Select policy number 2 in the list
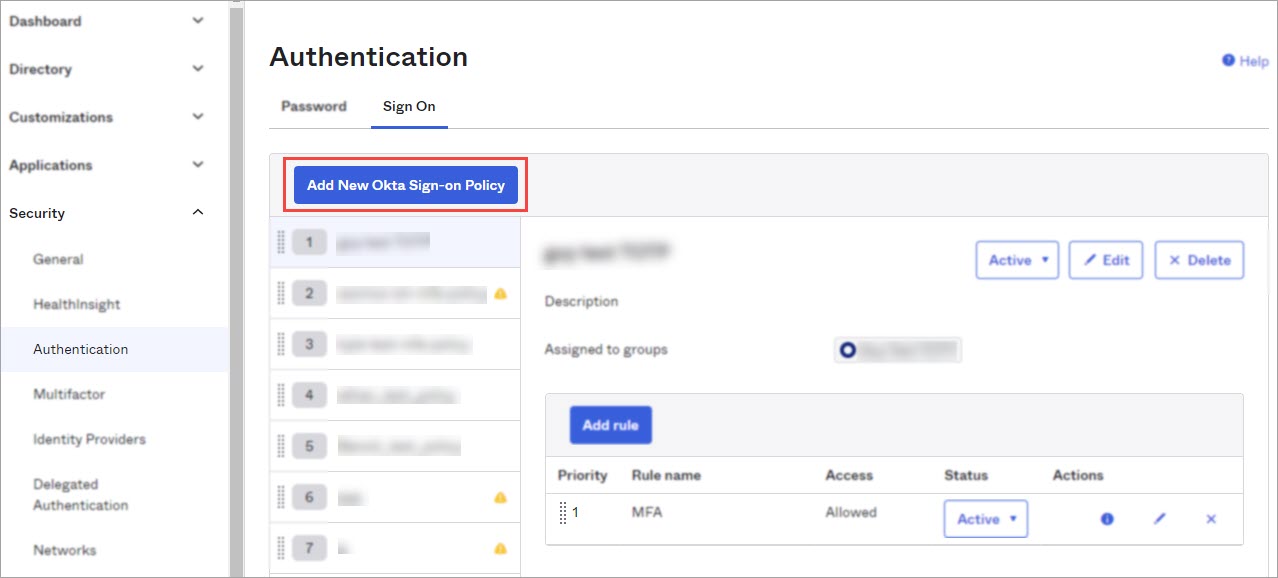The image size is (1278, 578). coord(395,293)
